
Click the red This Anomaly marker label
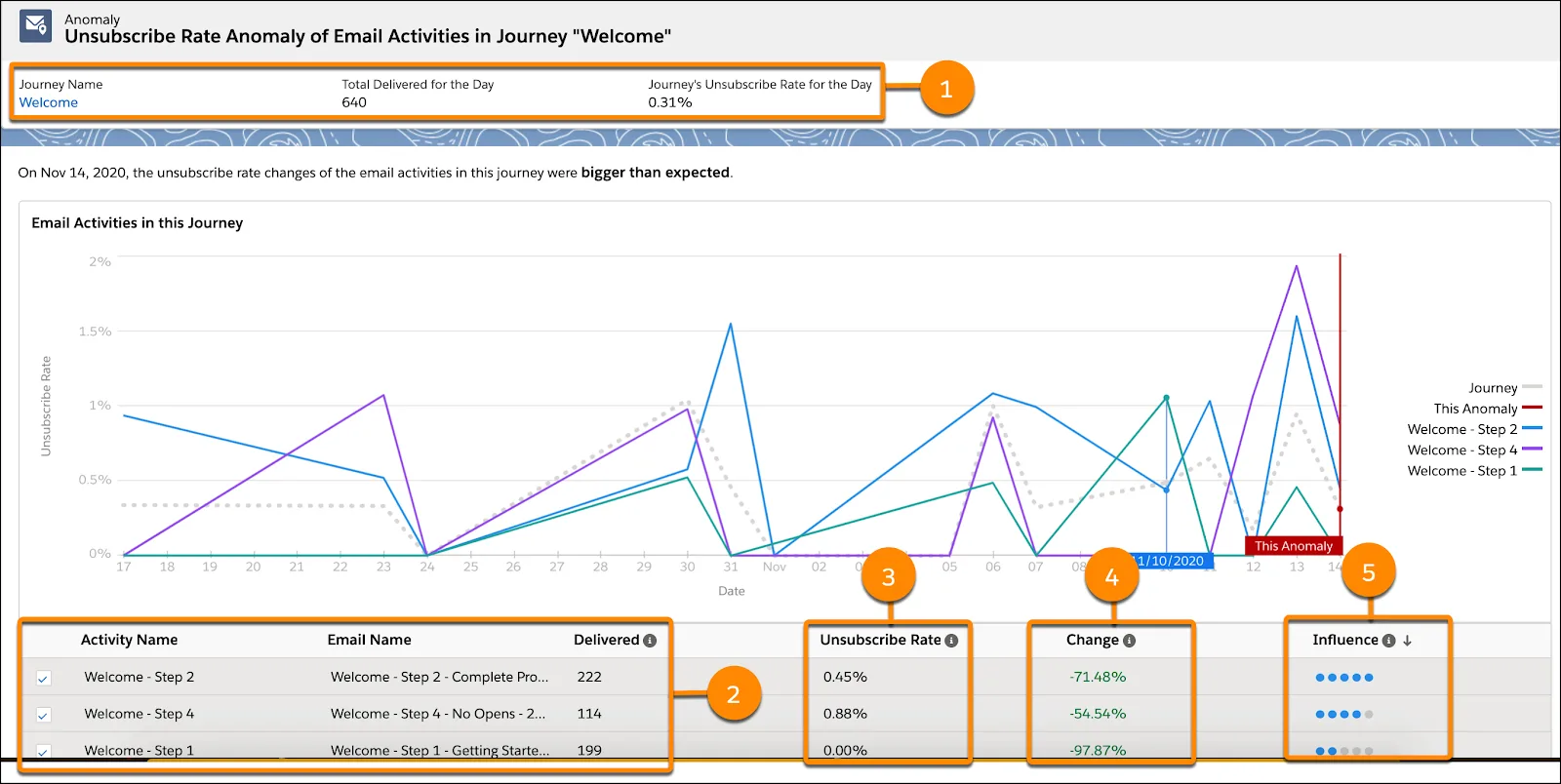[1294, 546]
